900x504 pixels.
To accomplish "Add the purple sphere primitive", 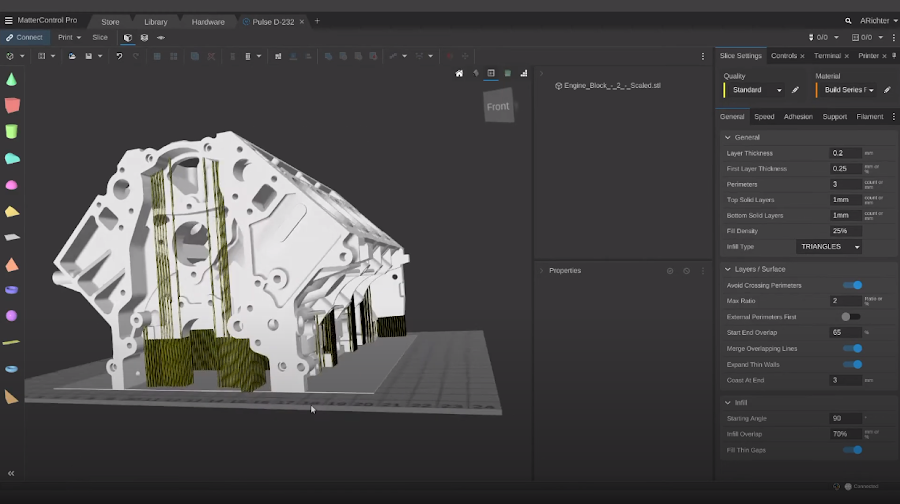I will coord(12,316).
